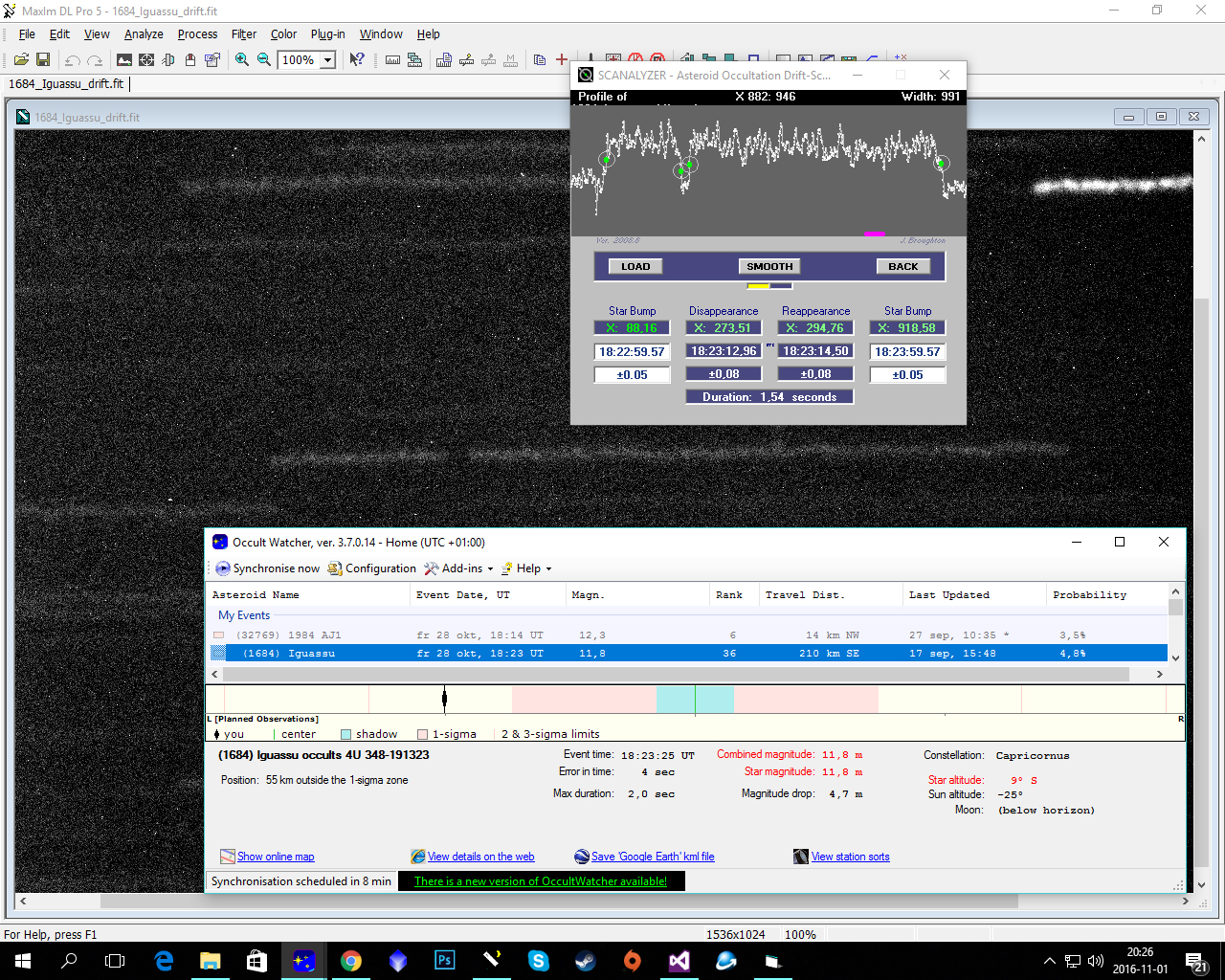Open Steam from the taskbar
Image resolution: width=1225 pixels, height=980 pixels.
tap(585, 961)
